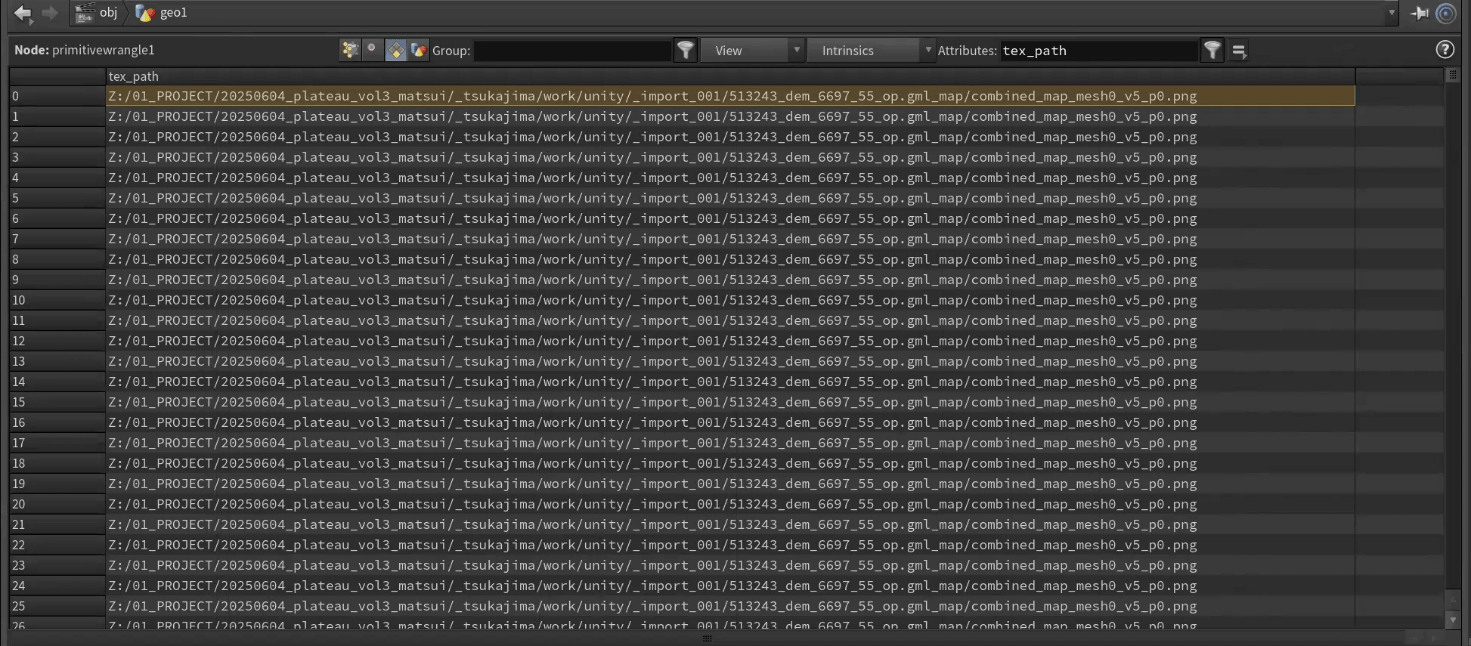The image size is (1471, 646).
Task: Switch spreadsheet to Vertices mode
Action: point(372,50)
